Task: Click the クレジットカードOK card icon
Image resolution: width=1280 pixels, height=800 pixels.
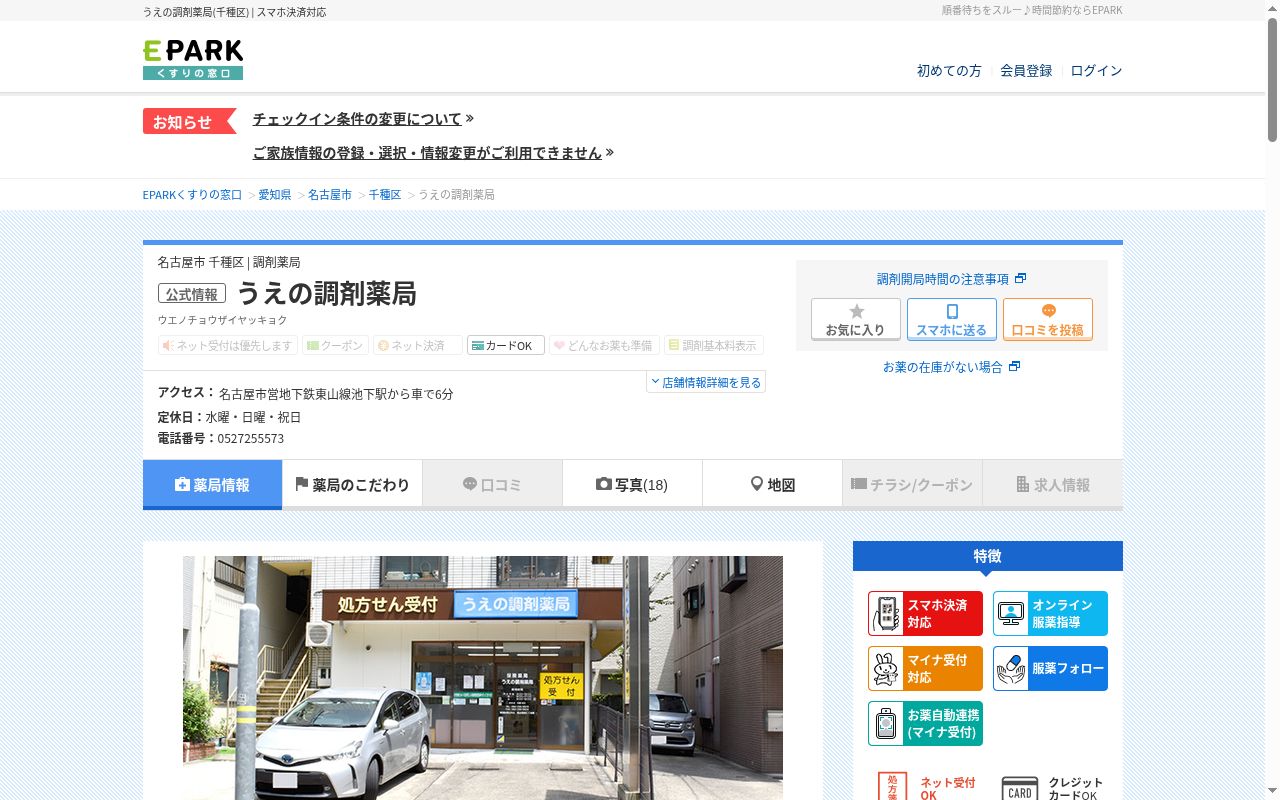Action: (1020, 788)
